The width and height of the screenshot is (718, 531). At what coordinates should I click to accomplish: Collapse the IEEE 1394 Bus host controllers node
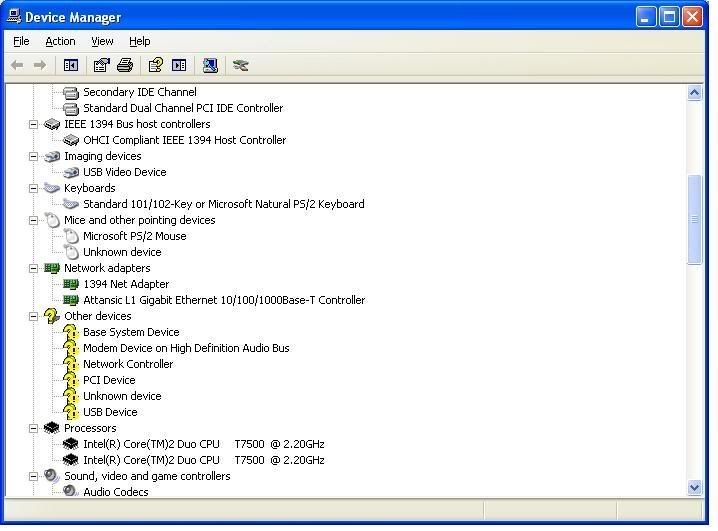click(x=33, y=124)
